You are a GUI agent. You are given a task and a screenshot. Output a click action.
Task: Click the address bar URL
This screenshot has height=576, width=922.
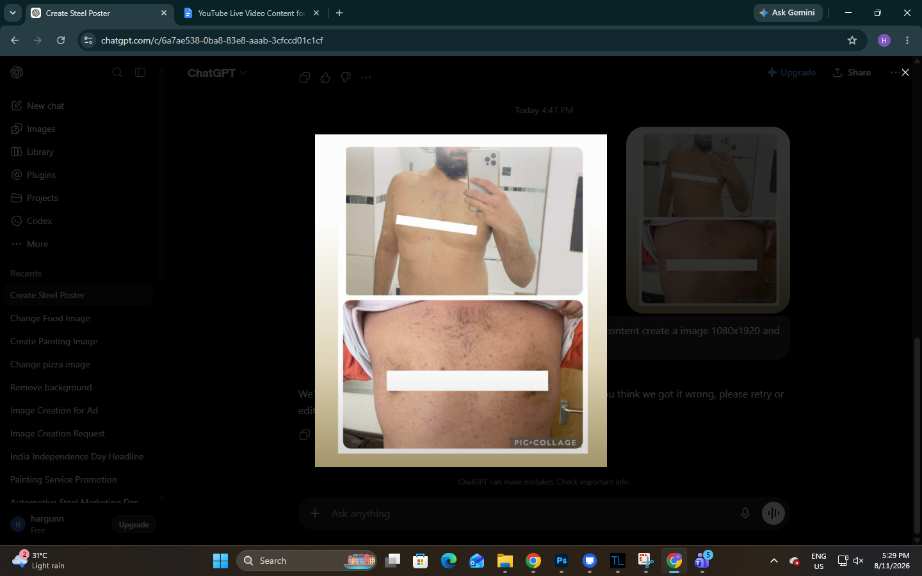(212, 41)
